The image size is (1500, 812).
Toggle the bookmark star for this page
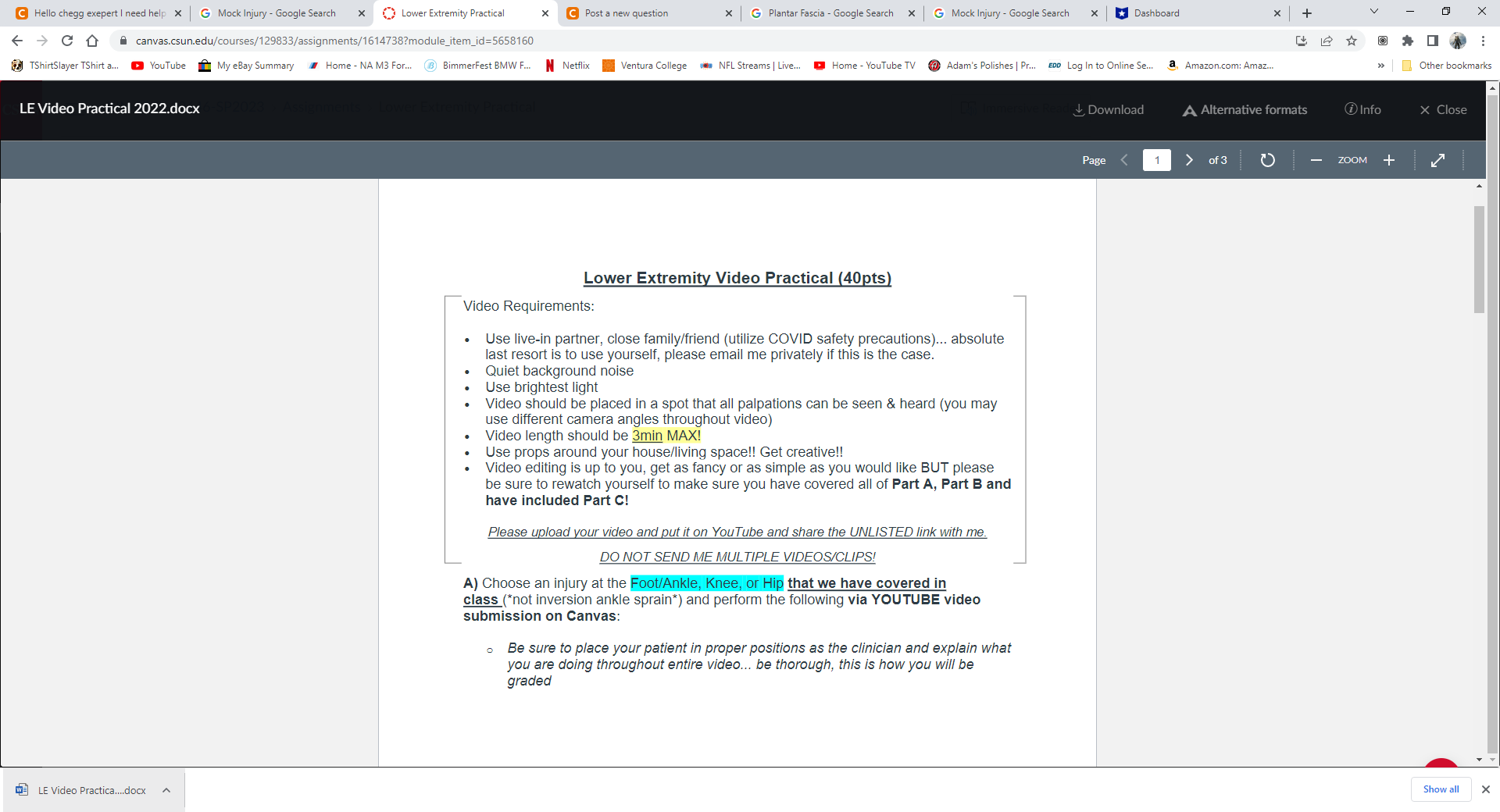(x=1352, y=41)
